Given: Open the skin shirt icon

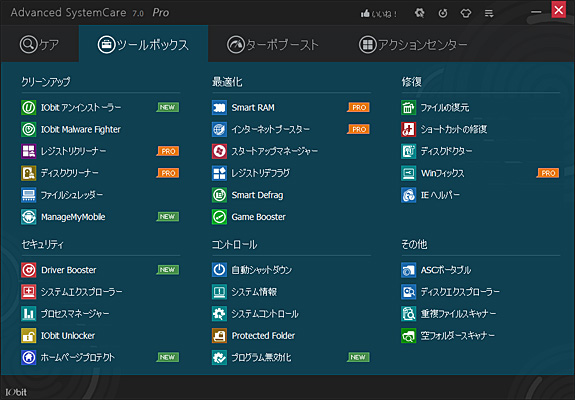Looking at the screenshot, I should click(x=466, y=14).
